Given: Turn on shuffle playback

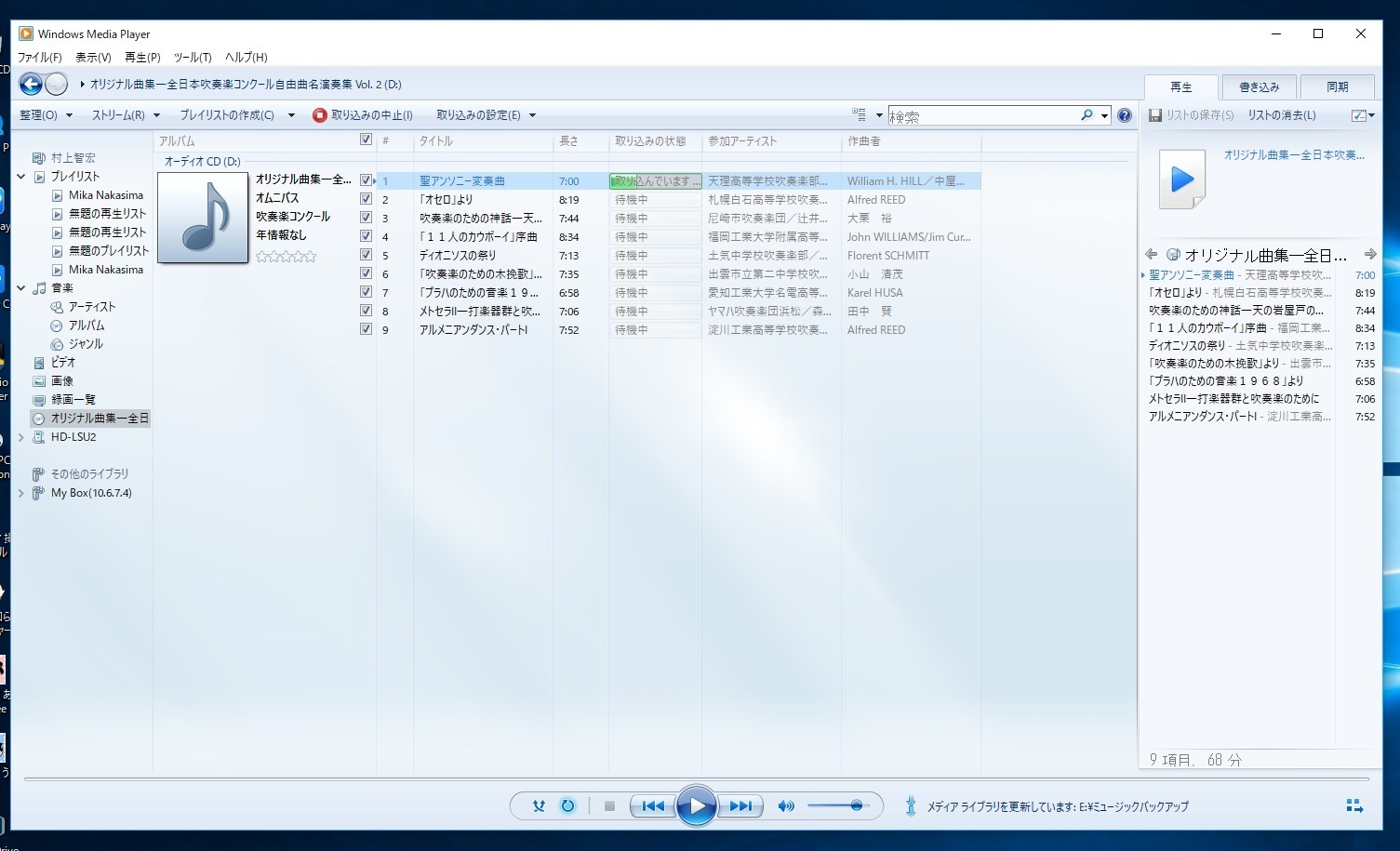Looking at the screenshot, I should coord(539,806).
